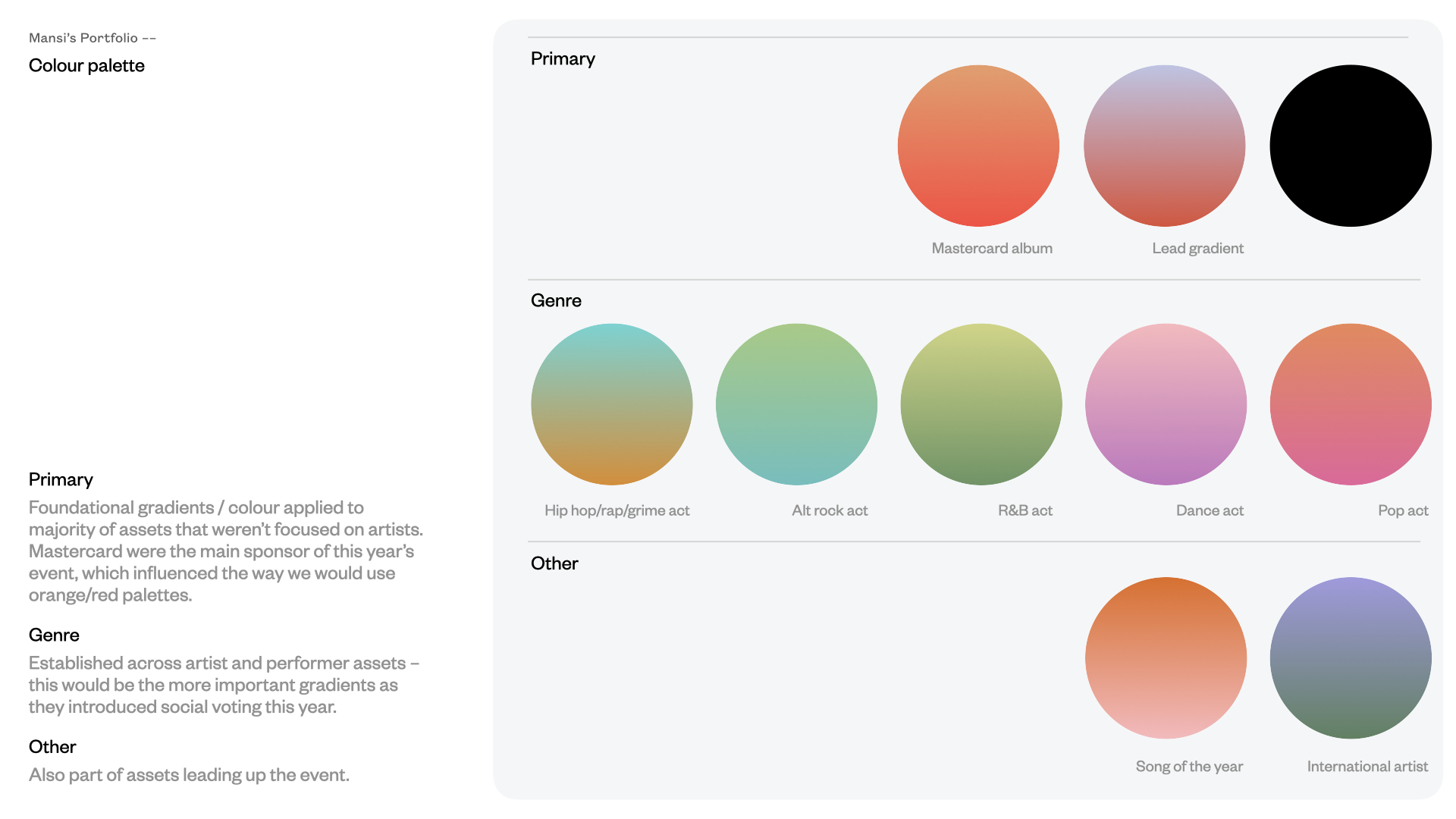
Task: Click the "International artist" caption text
Action: (x=1367, y=767)
